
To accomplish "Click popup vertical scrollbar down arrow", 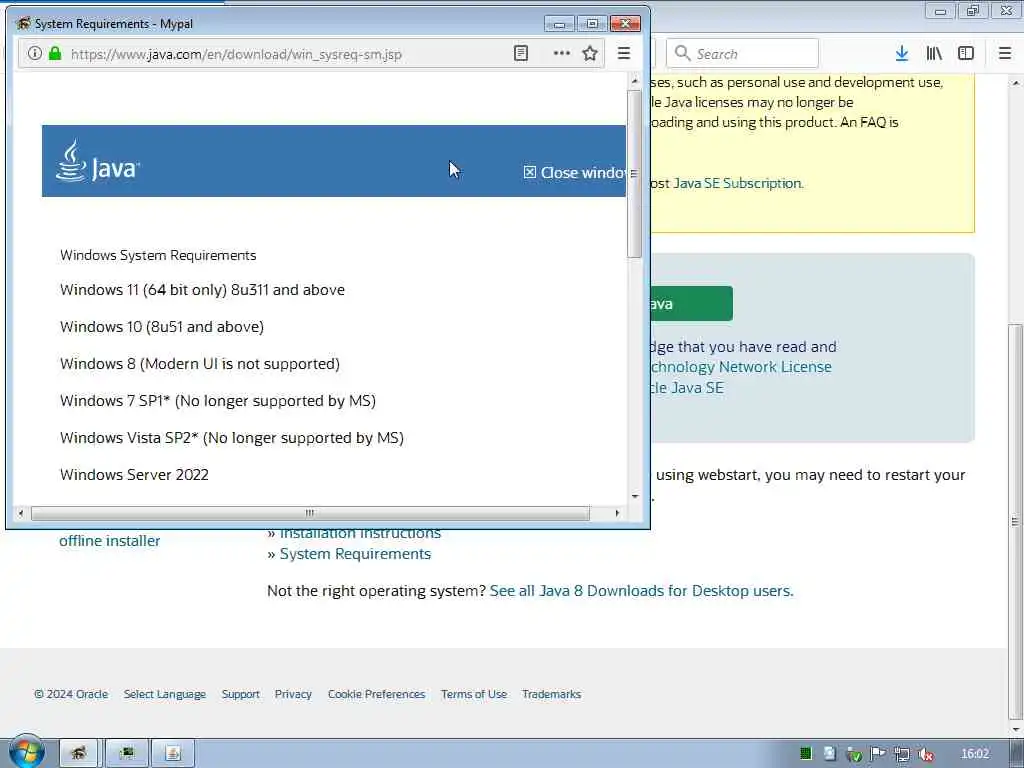I will (635, 496).
